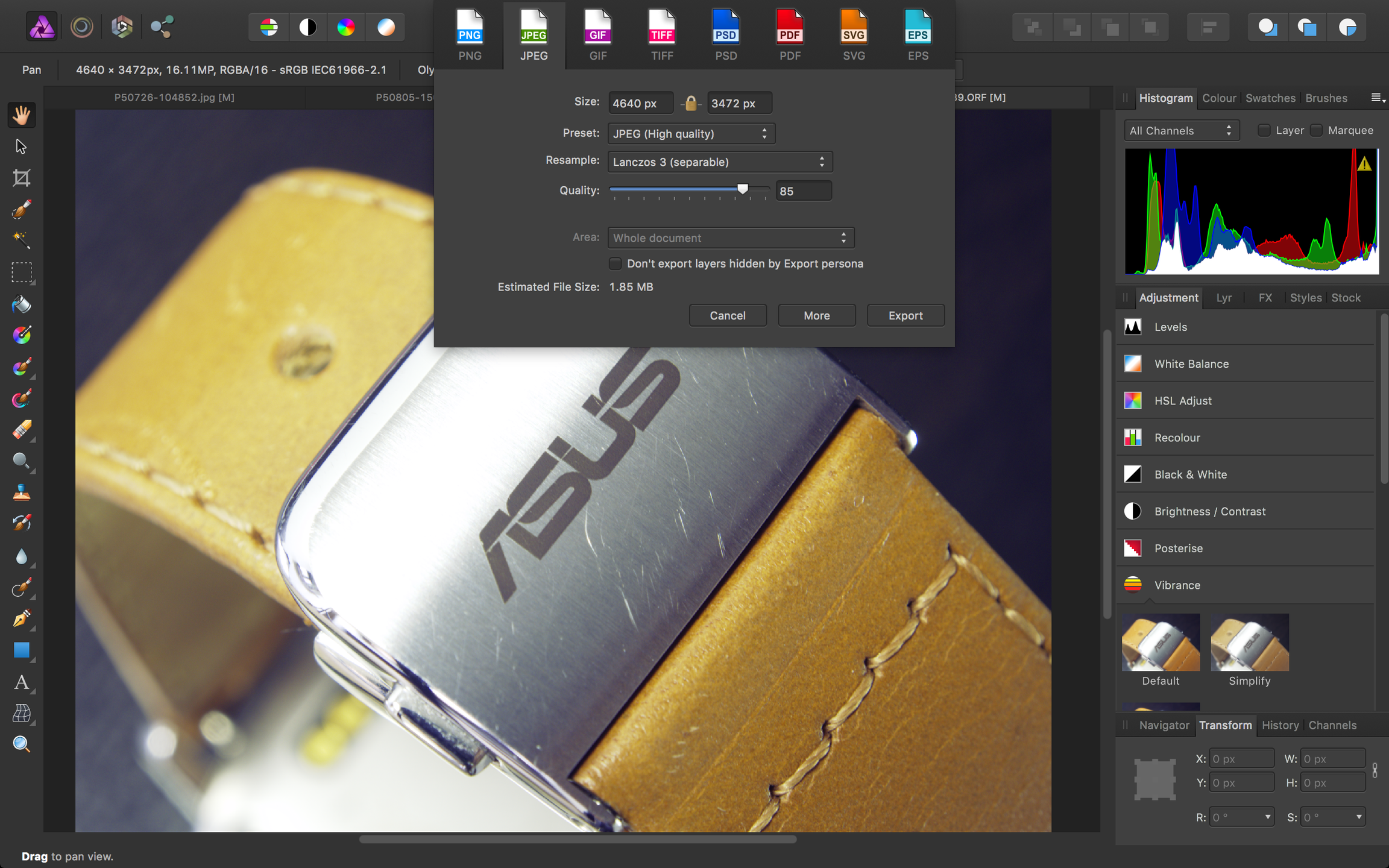Select the Rectangular Marquee tool
Image resolution: width=1389 pixels, height=868 pixels.
(x=22, y=272)
